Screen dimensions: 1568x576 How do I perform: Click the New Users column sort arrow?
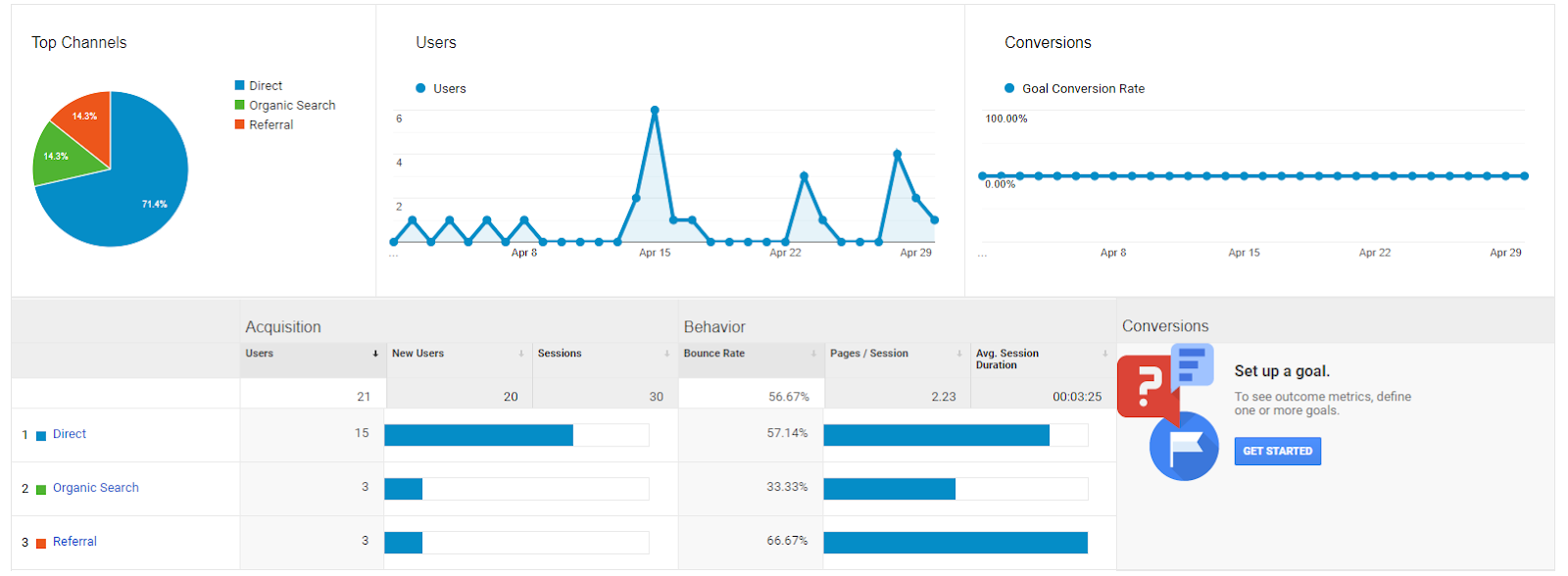521,354
